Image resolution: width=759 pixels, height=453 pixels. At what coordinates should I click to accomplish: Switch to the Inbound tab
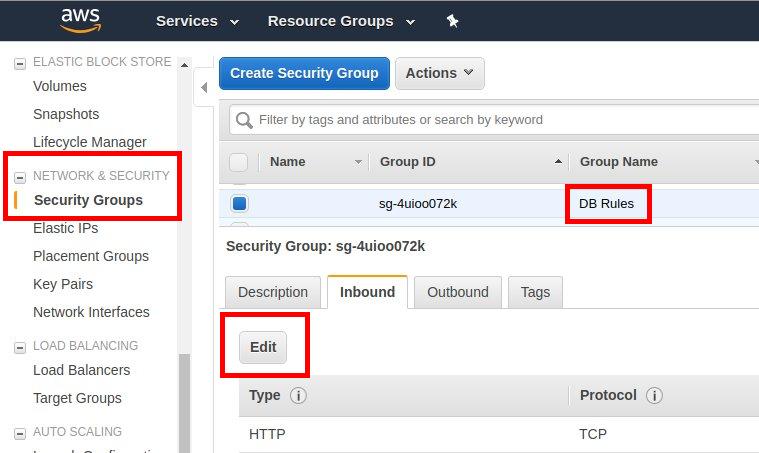(367, 292)
